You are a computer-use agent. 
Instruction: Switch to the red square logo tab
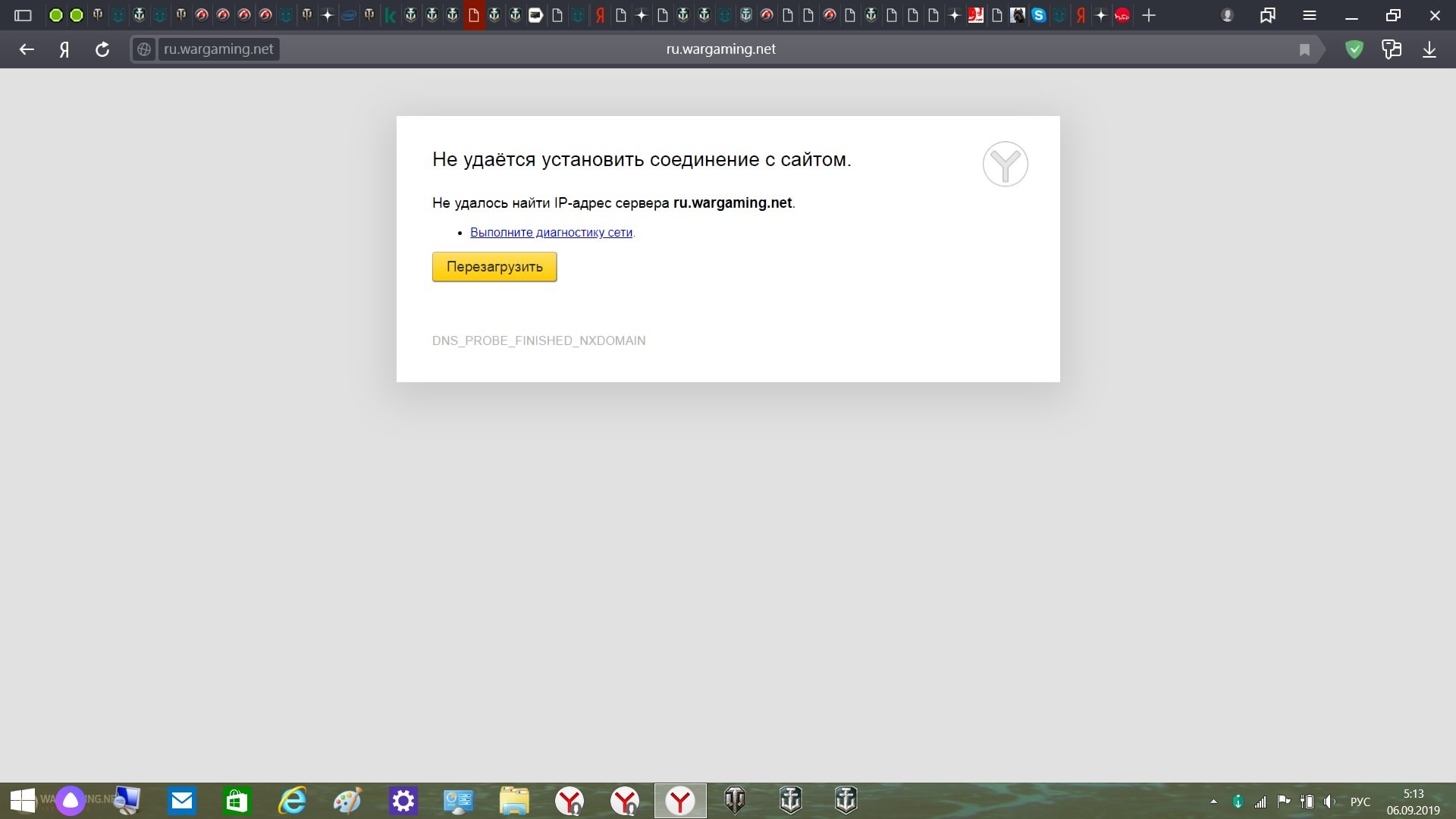tap(976, 15)
